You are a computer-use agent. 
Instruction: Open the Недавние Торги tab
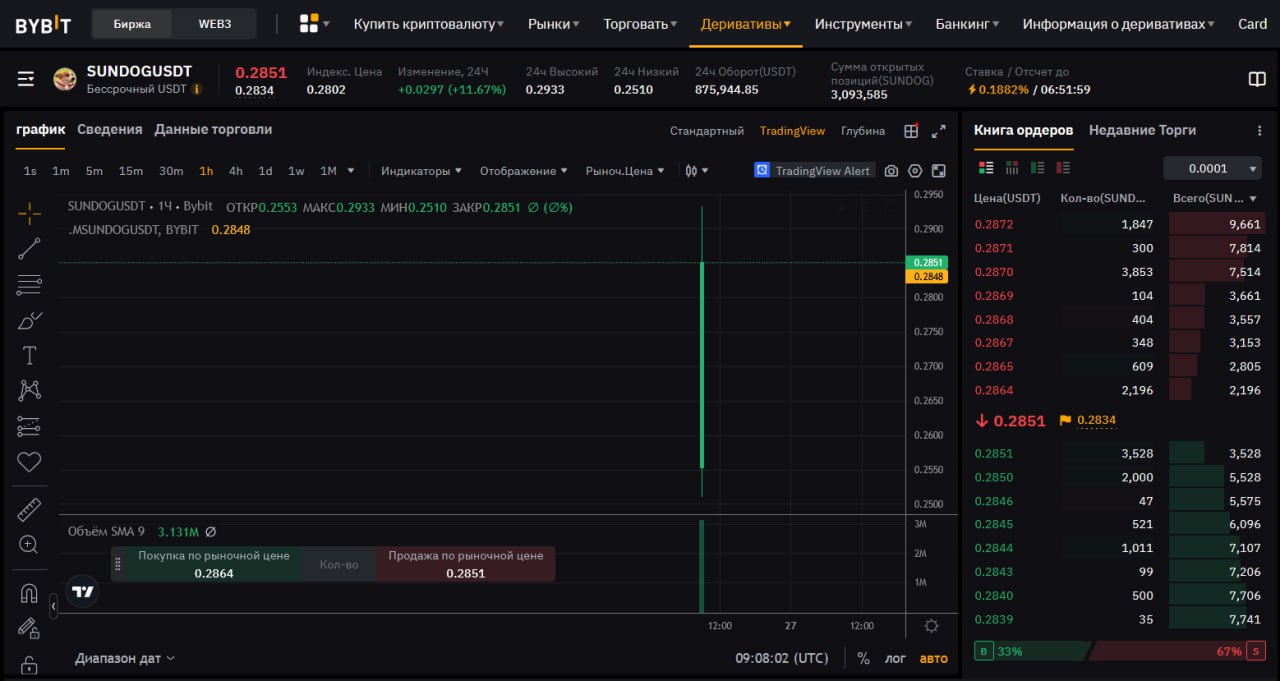pos(1142,131)
